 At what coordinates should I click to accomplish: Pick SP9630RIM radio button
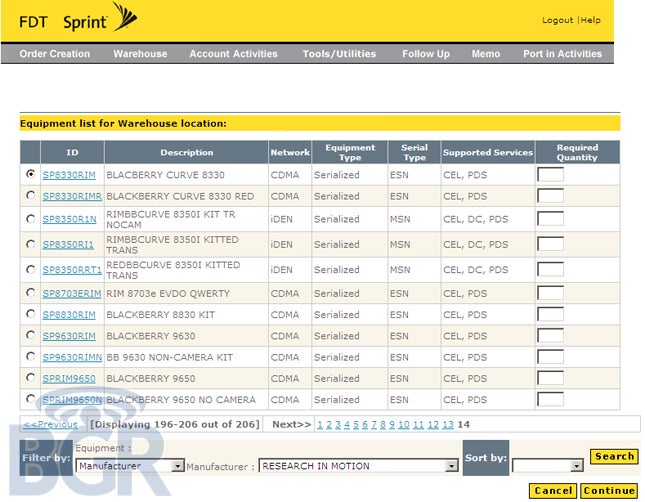click(30, 335)
